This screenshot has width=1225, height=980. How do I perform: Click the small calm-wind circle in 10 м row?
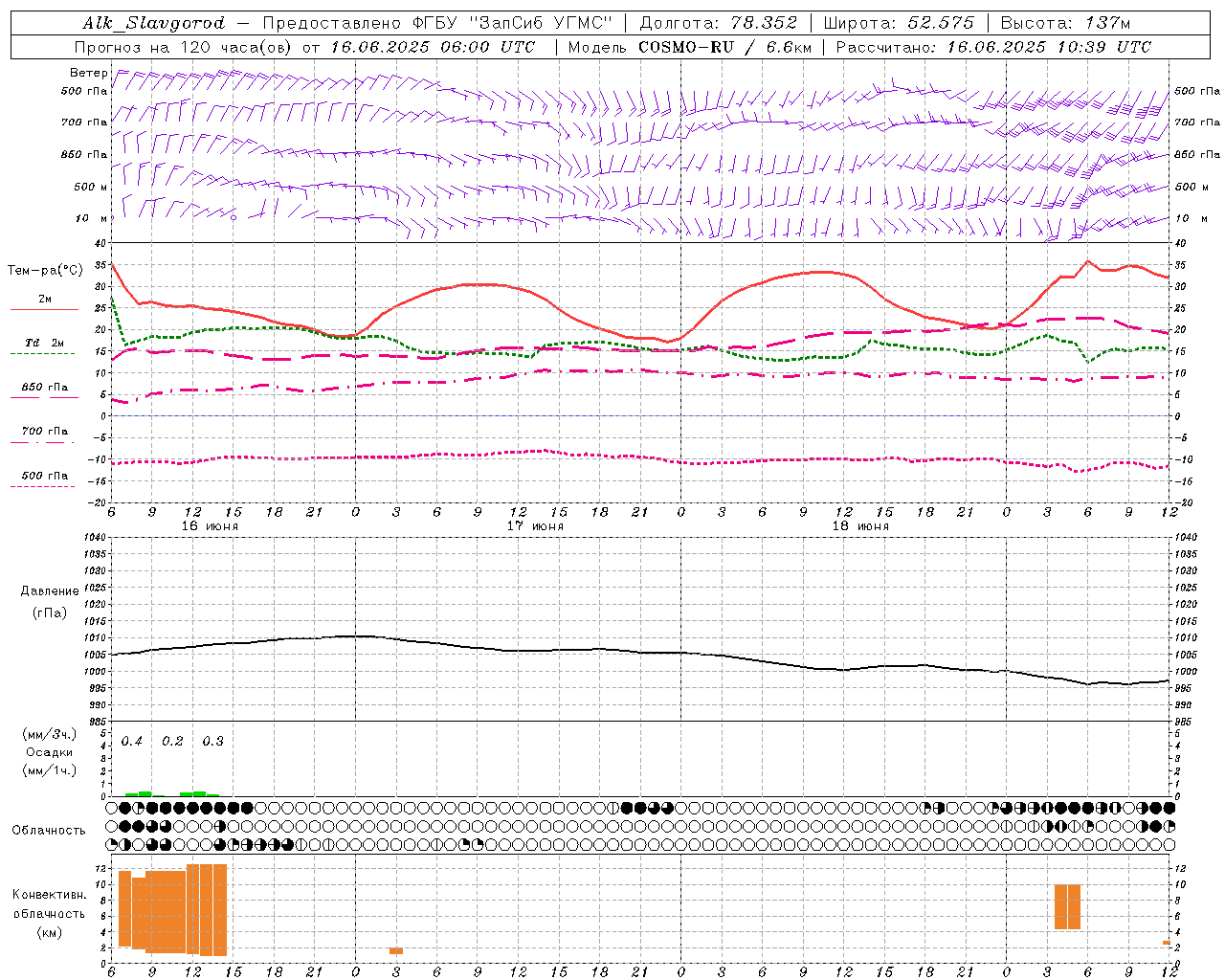[233, 217]
